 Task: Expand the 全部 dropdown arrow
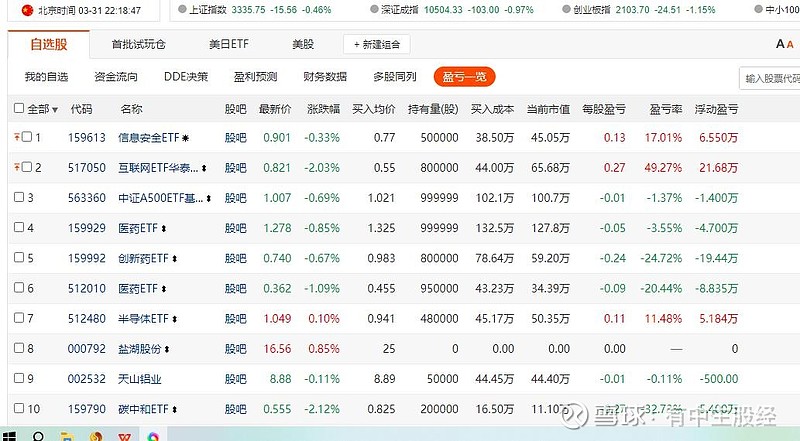[x=55, y=110]
